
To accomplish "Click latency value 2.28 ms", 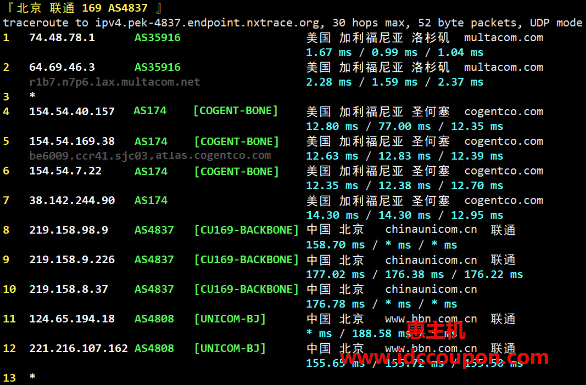I will click(x=329, y=82).
